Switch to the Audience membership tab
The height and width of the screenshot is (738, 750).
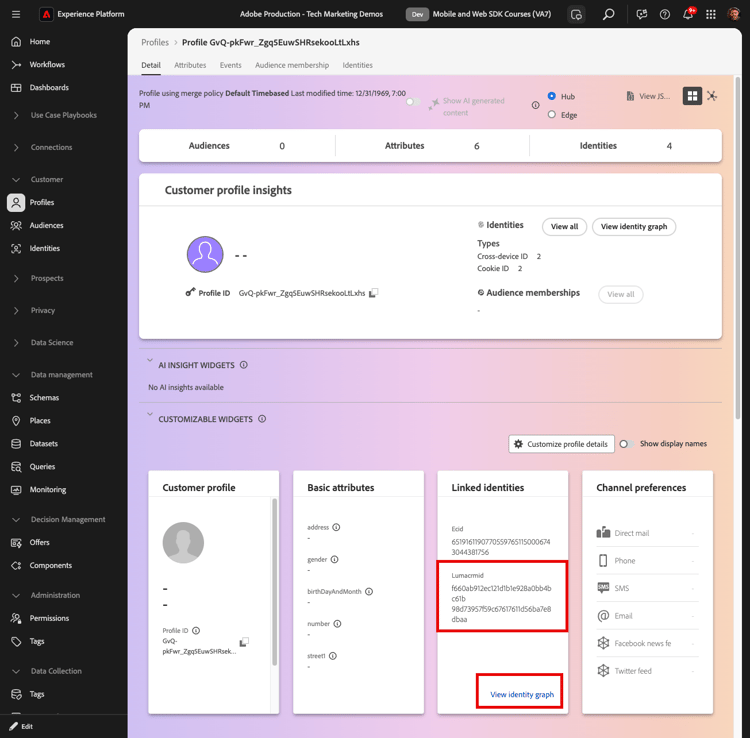[x=292, y=65]
